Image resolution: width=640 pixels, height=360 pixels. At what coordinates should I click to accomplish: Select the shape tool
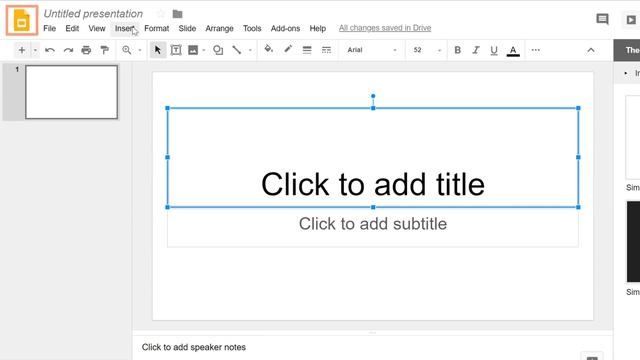[218, 50]
